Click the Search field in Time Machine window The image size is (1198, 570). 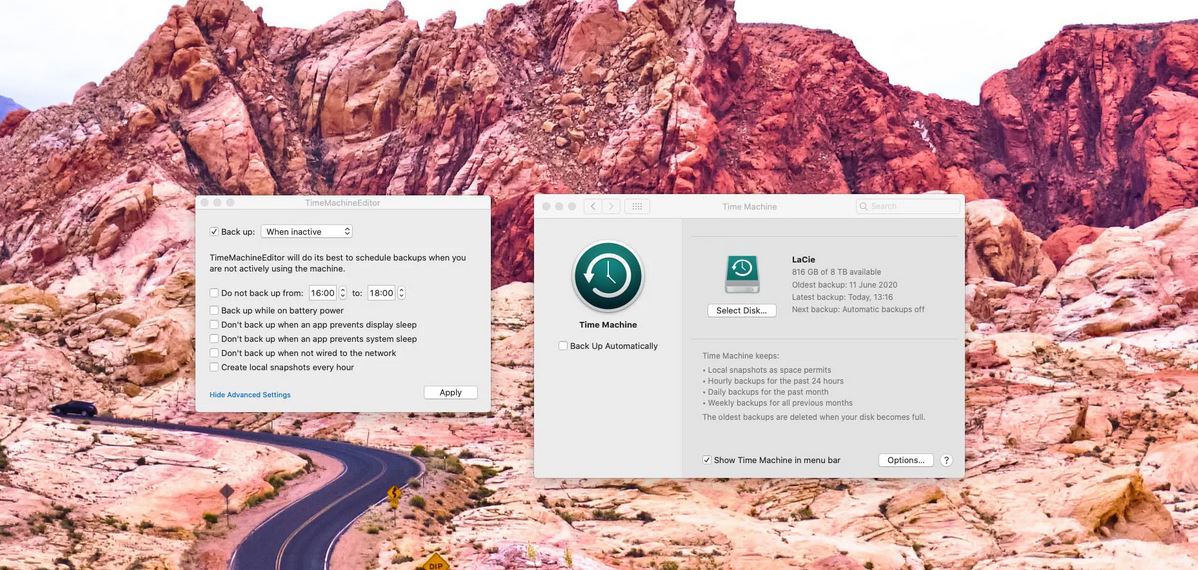tap(908, 206)
